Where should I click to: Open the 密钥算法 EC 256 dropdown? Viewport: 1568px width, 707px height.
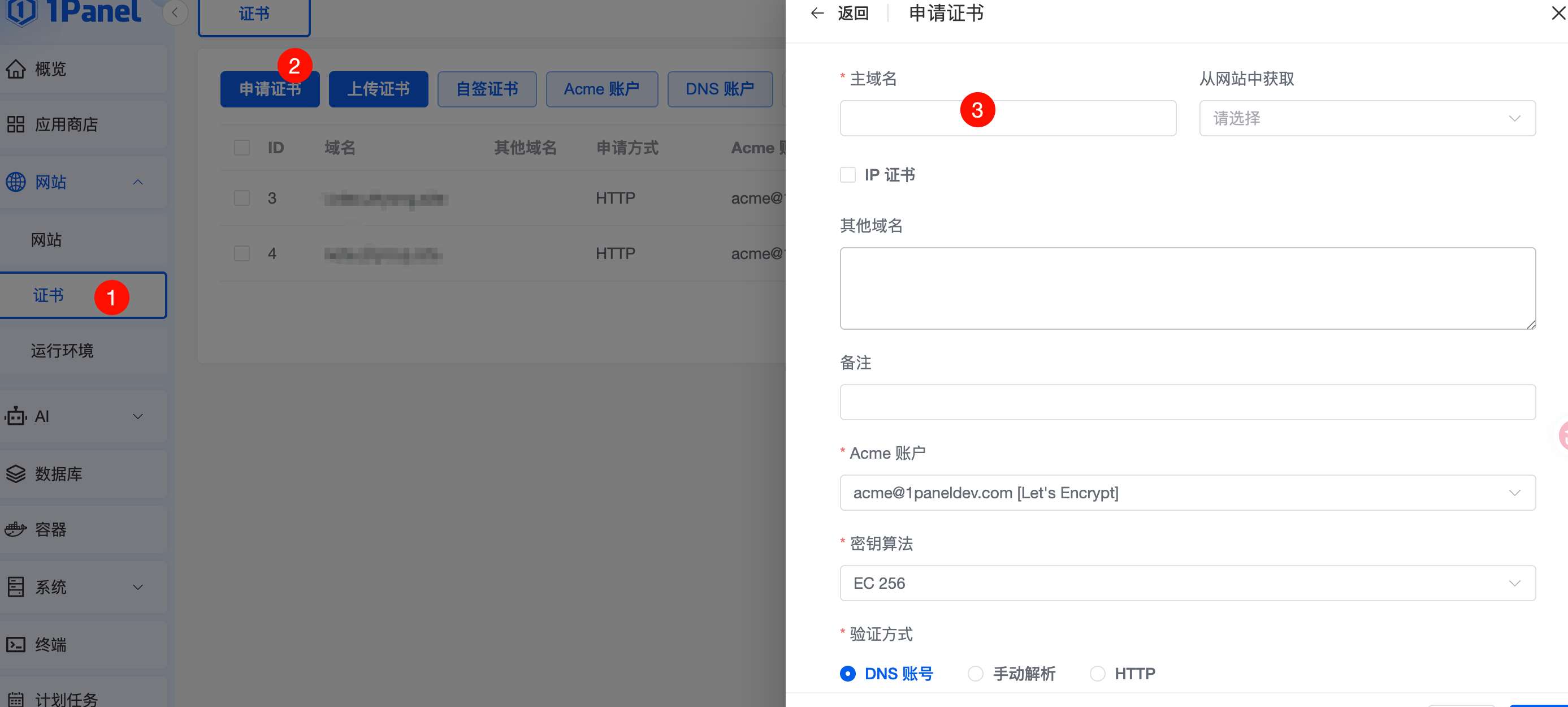click(x=1187, y=583)
